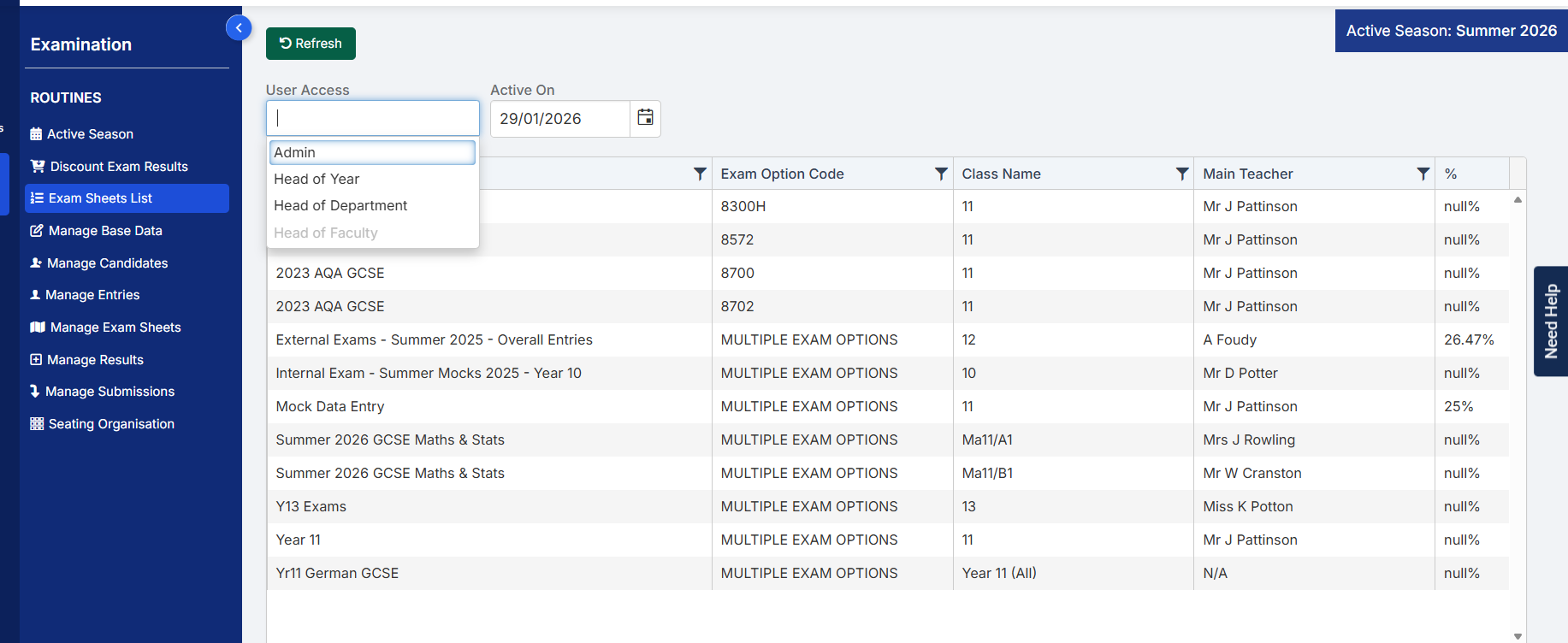The width and height of the screenshot is (1568, 643).
Task: Open the Active On calendar picker icon
Action: pos(645,118)
